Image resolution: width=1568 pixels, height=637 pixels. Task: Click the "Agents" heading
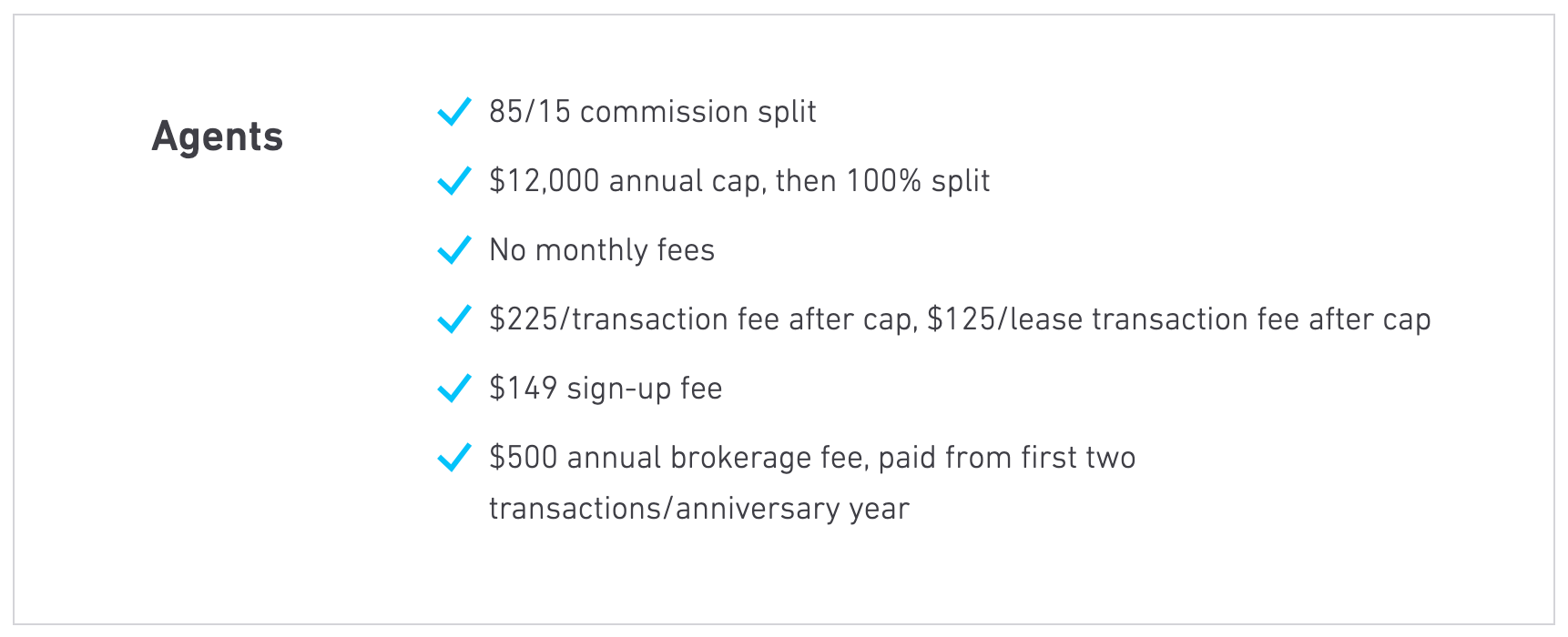pyautogui.click(x=218, y=137)
